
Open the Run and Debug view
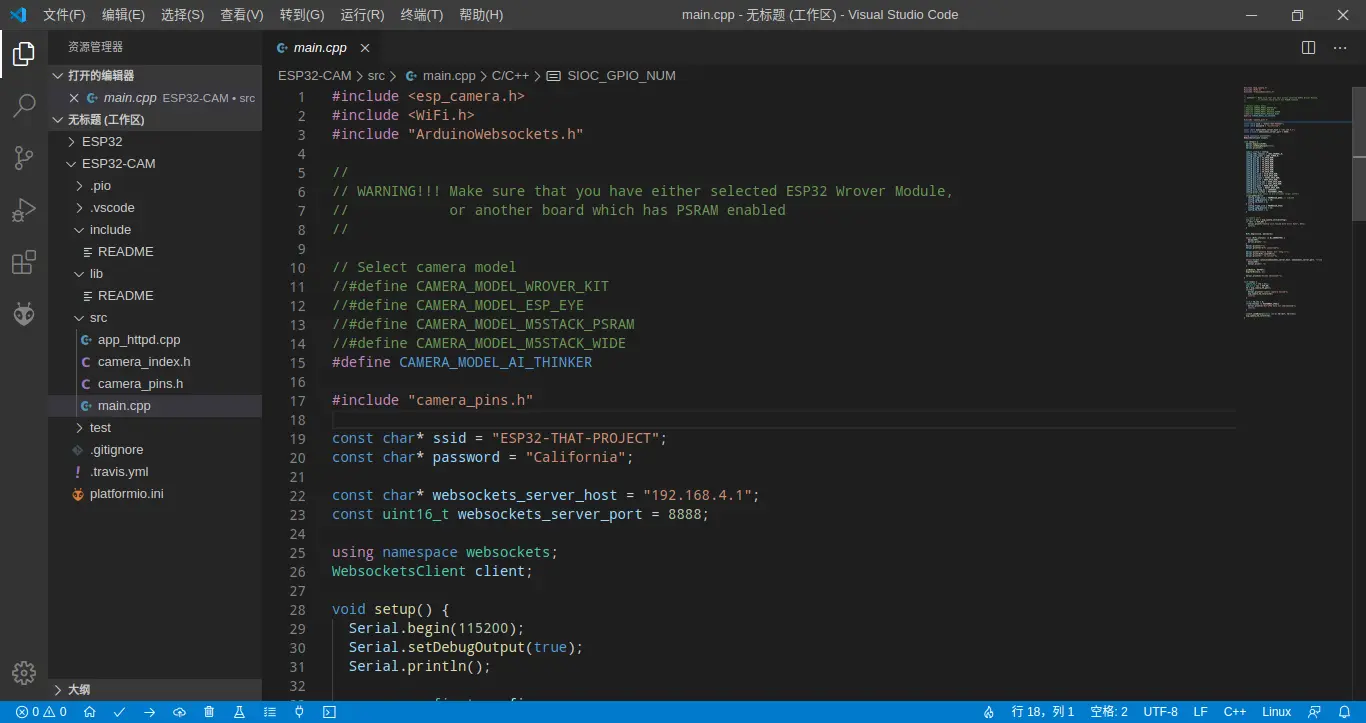[24, 210]
